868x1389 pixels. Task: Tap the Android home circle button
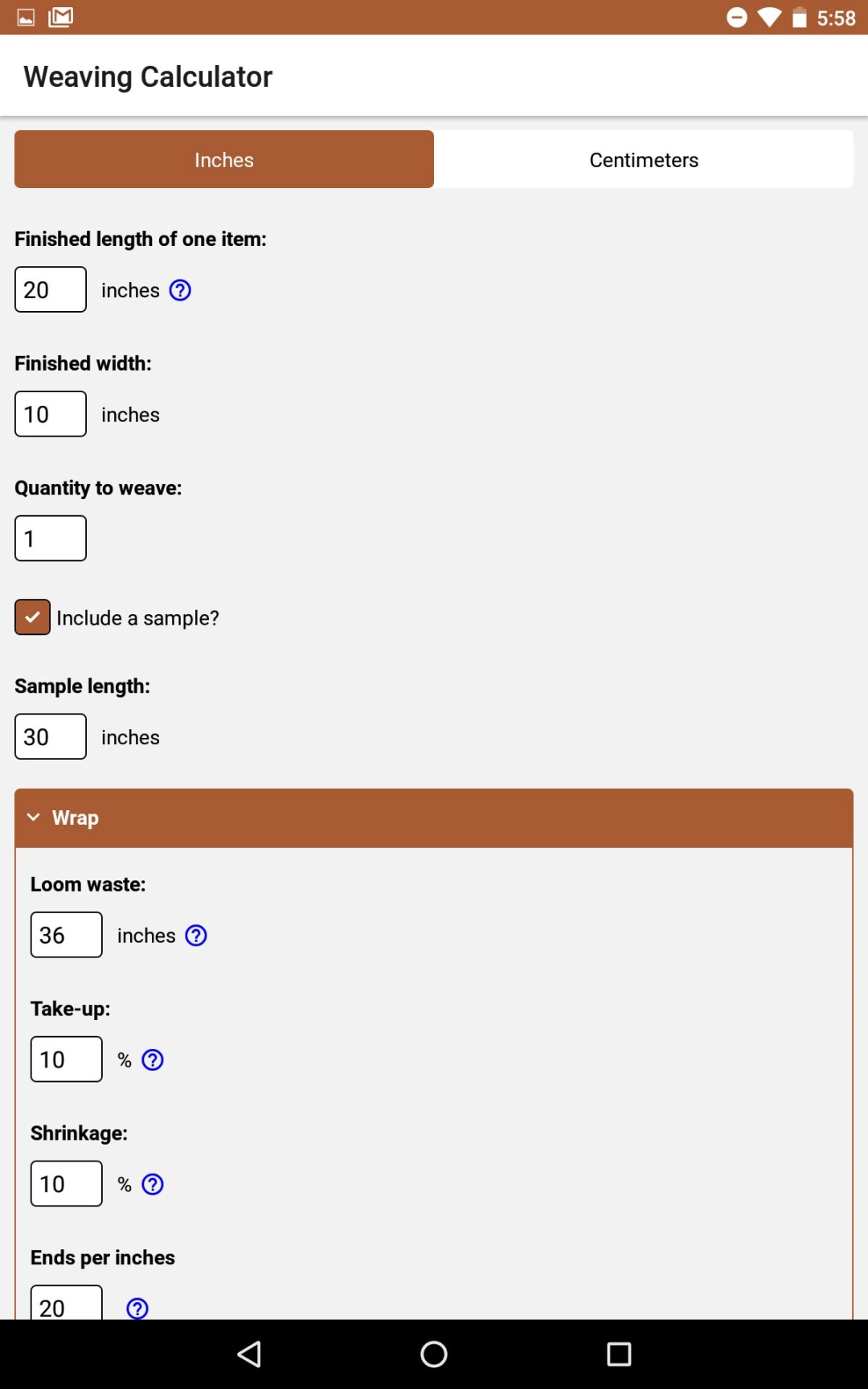point(434,1354)
